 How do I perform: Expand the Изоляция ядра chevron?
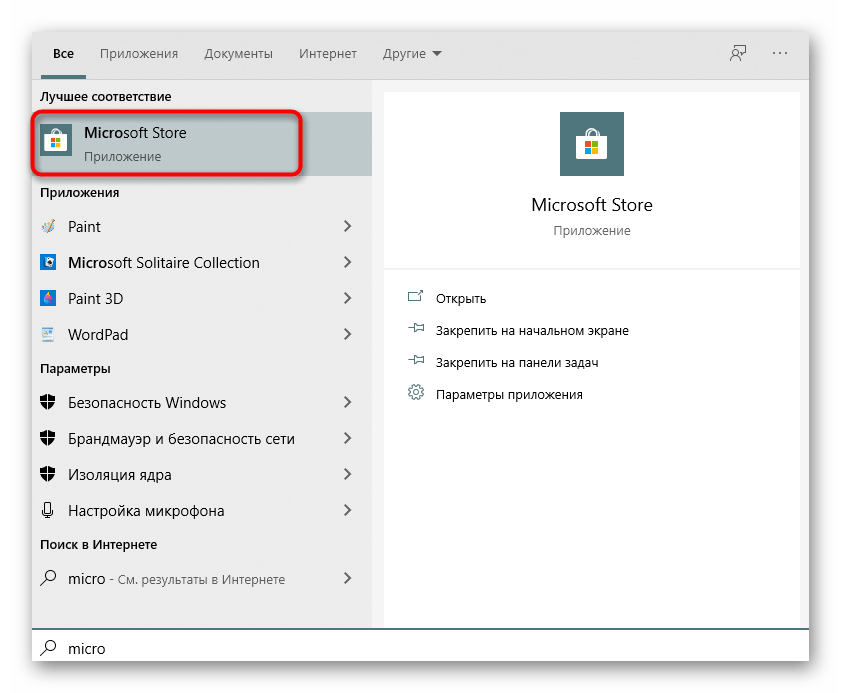click(348, 474)
